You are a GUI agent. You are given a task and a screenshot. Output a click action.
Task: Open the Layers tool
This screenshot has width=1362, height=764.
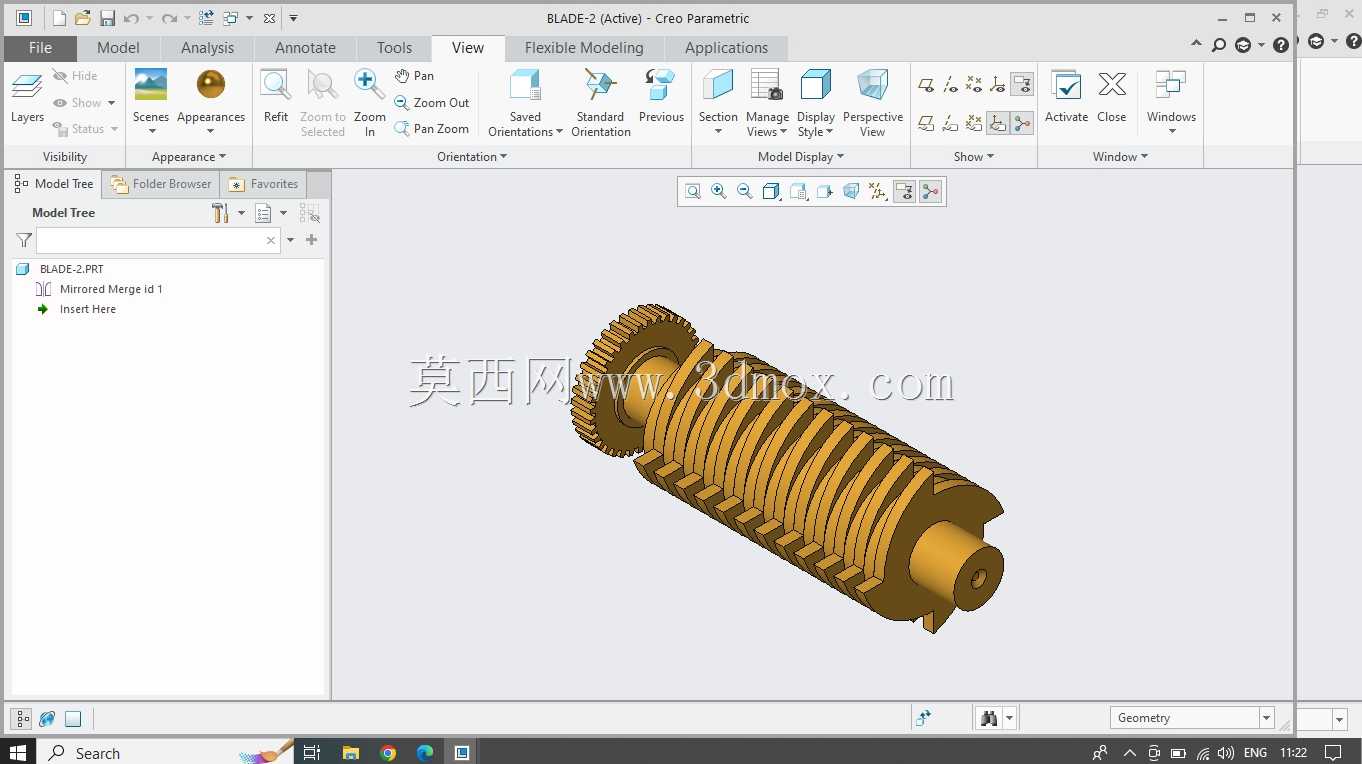point(27,96)
